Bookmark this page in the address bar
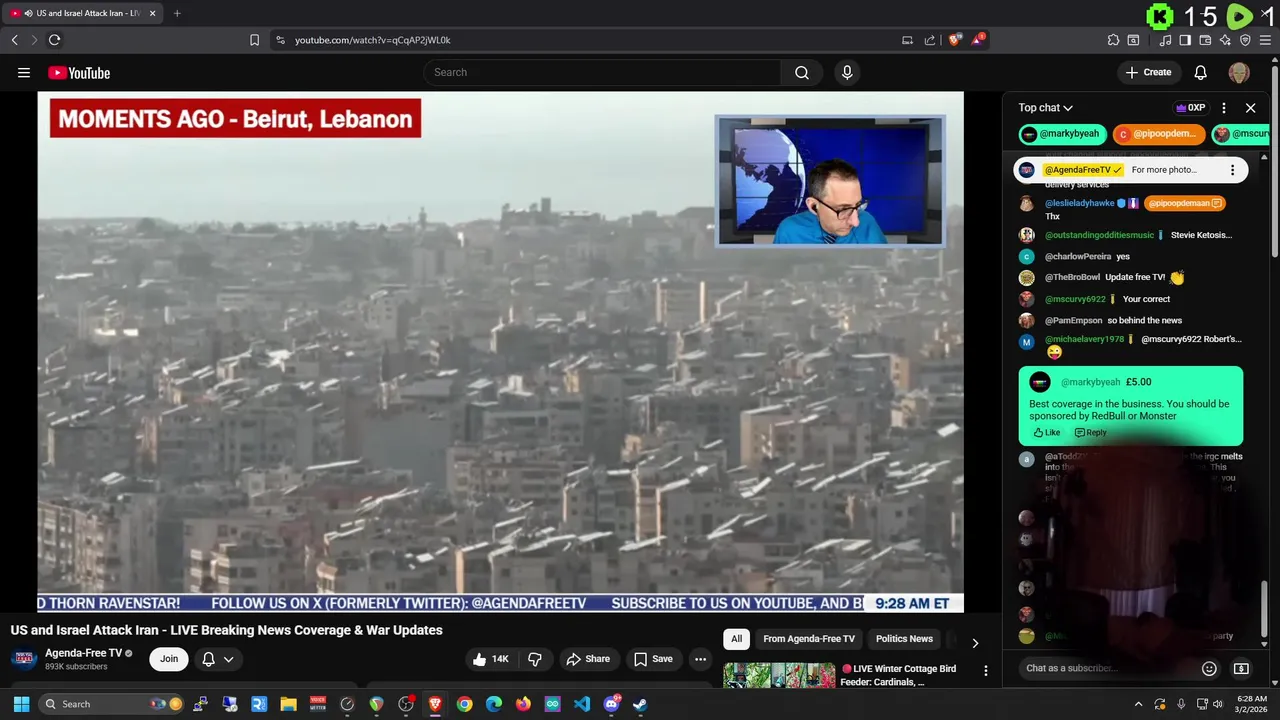The width and height of the screenshot is (1280, 720). 254,40
